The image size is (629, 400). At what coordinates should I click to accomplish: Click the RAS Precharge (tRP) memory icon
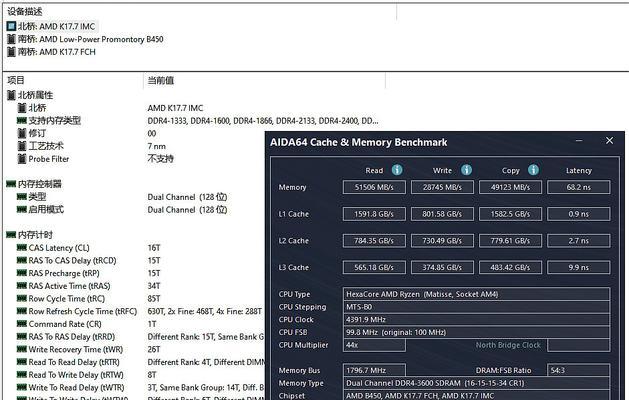(22, 273)
